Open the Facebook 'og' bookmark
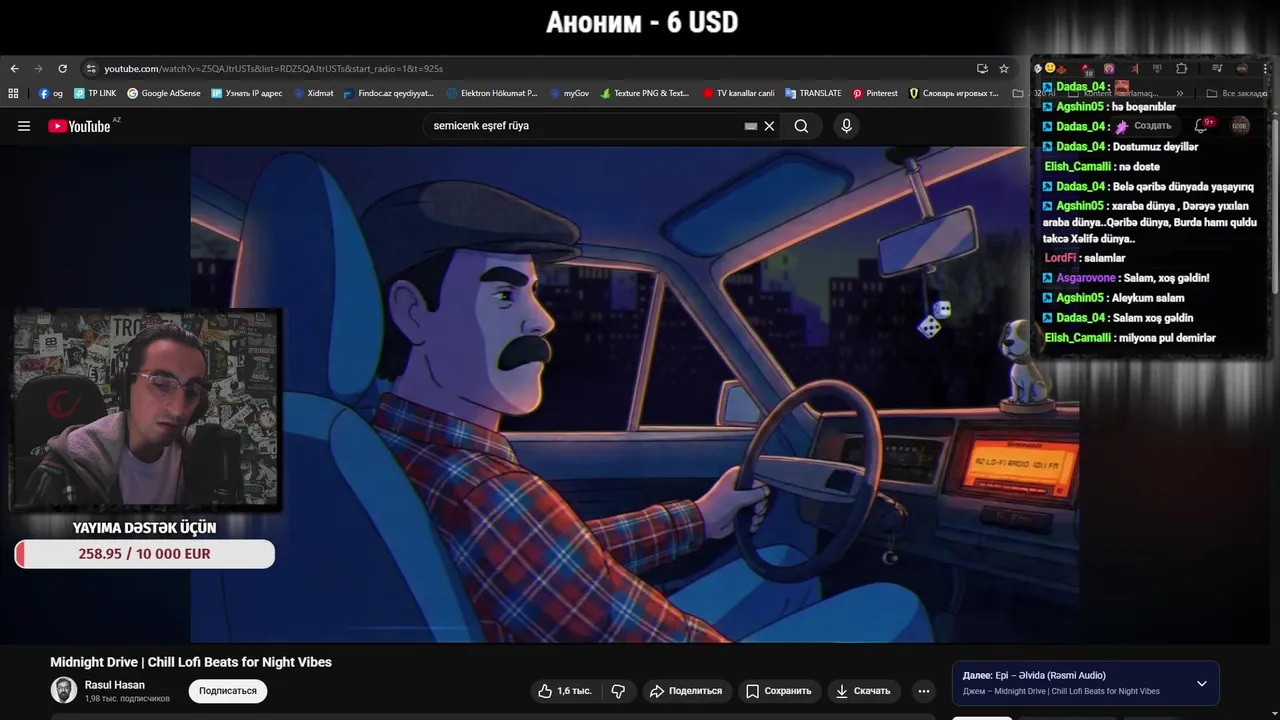 [x=51, y=93]
